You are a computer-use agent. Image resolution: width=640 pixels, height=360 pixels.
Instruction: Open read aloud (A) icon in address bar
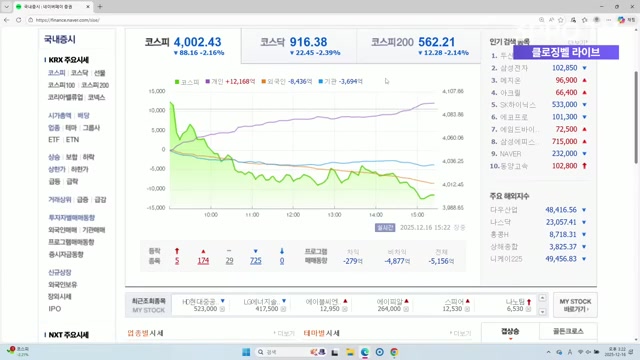coord(551,20)
